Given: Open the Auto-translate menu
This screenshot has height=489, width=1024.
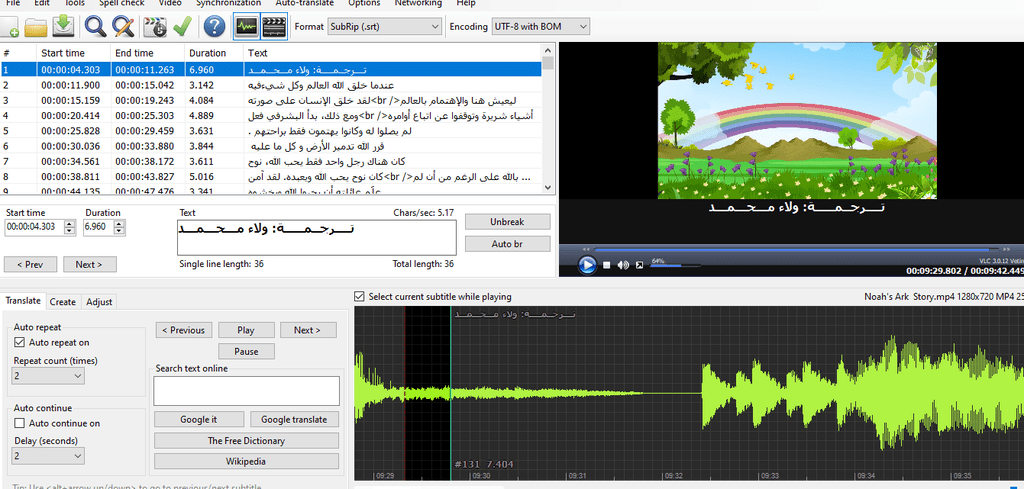Looking at the screenshot, I should 304,3.
